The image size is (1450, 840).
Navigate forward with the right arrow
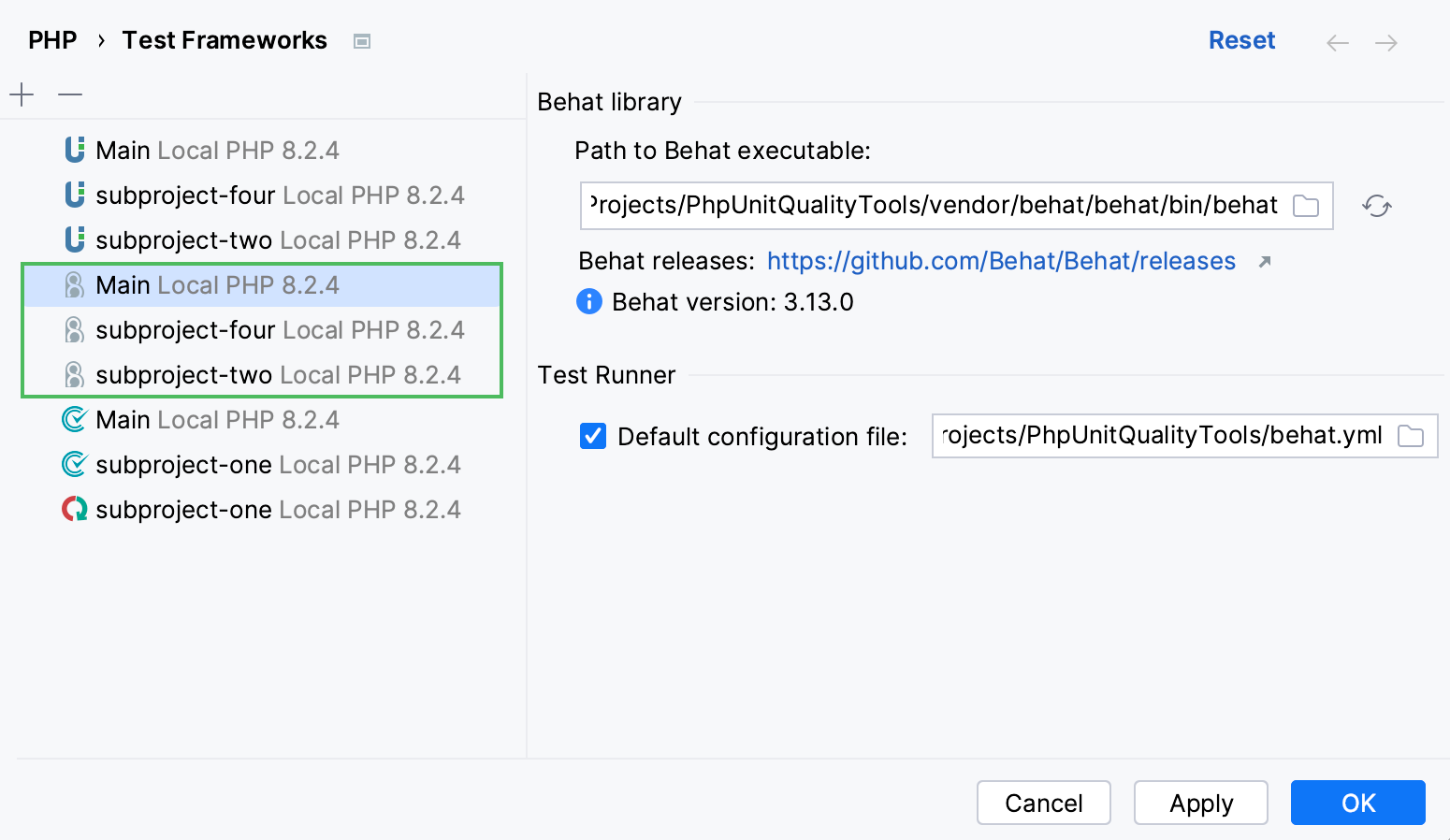click(x=1387, y=42)
